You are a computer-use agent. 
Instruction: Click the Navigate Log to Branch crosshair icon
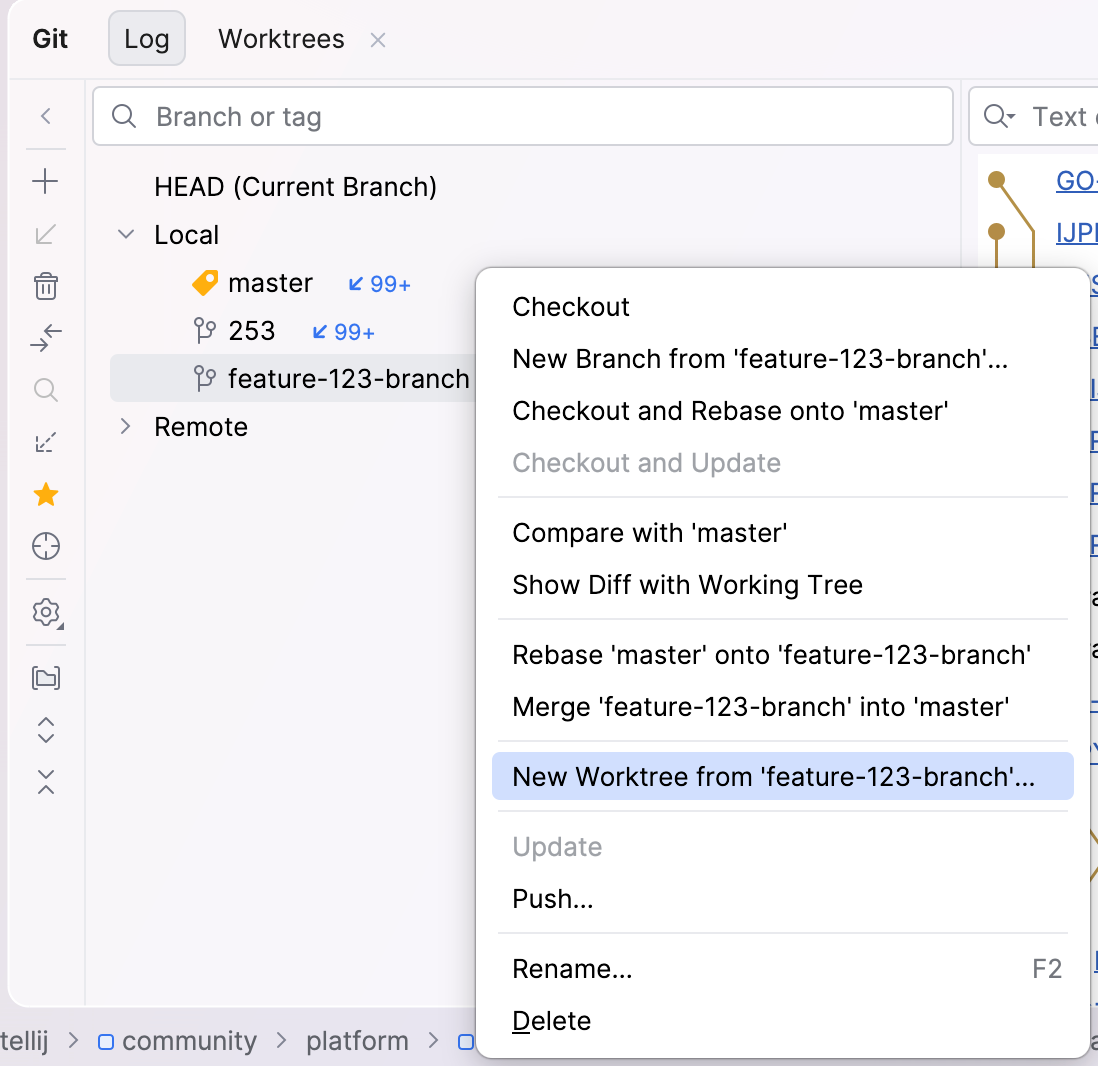coord(46,546)
